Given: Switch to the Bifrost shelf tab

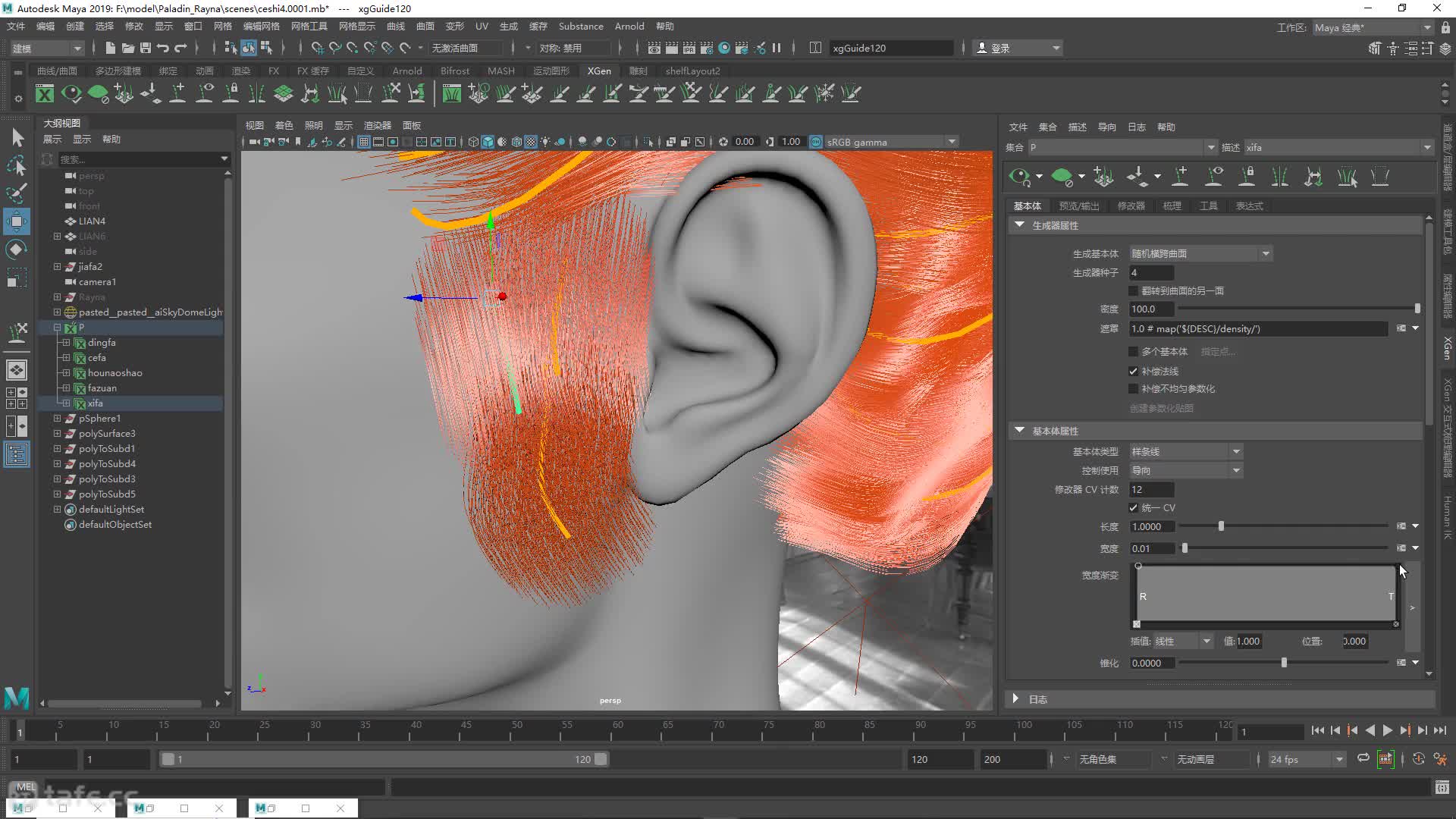Looking at the screenshot, I should coord(455,71).
